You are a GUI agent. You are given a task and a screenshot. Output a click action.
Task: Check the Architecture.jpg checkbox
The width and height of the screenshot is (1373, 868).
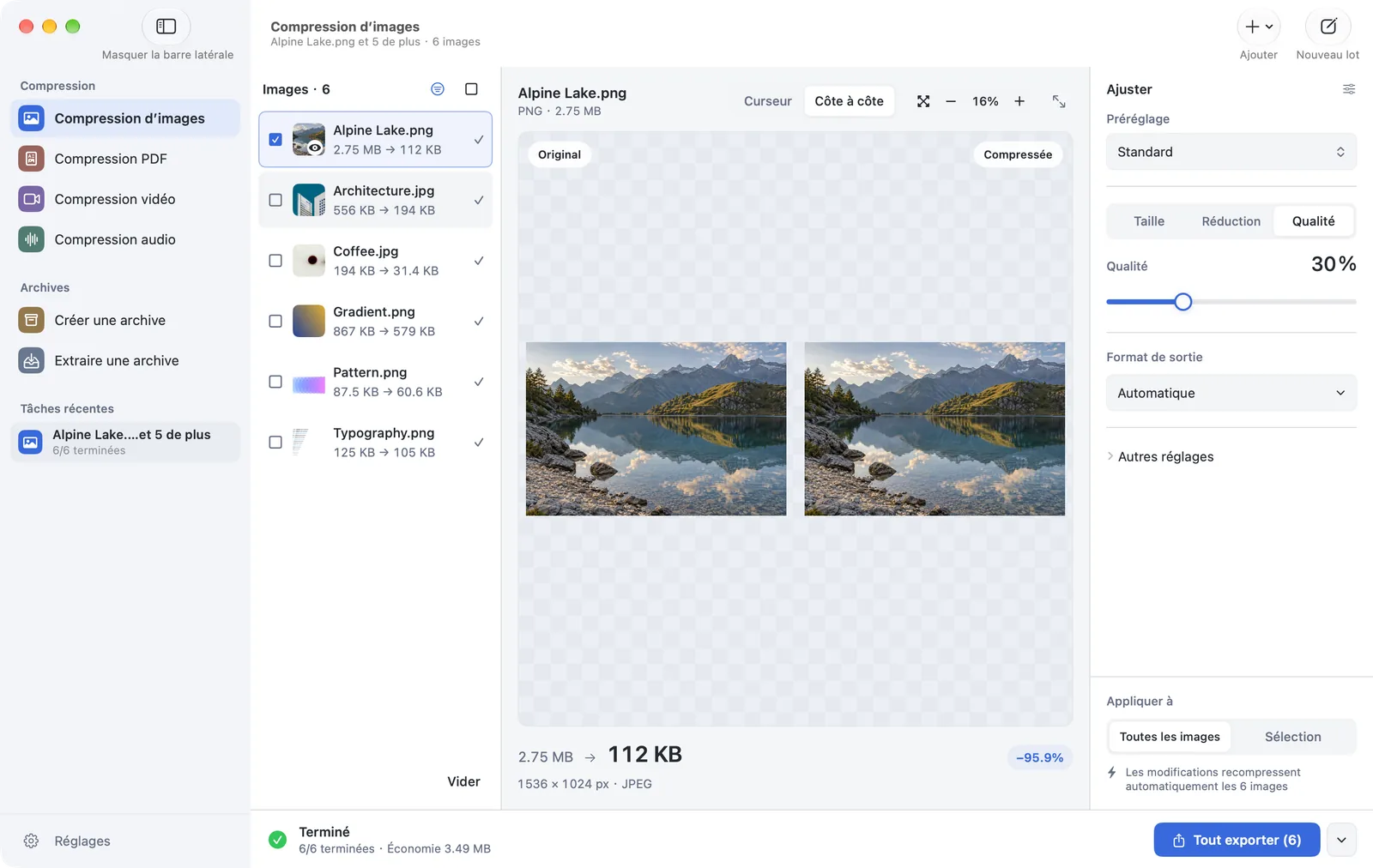[275, 200]
